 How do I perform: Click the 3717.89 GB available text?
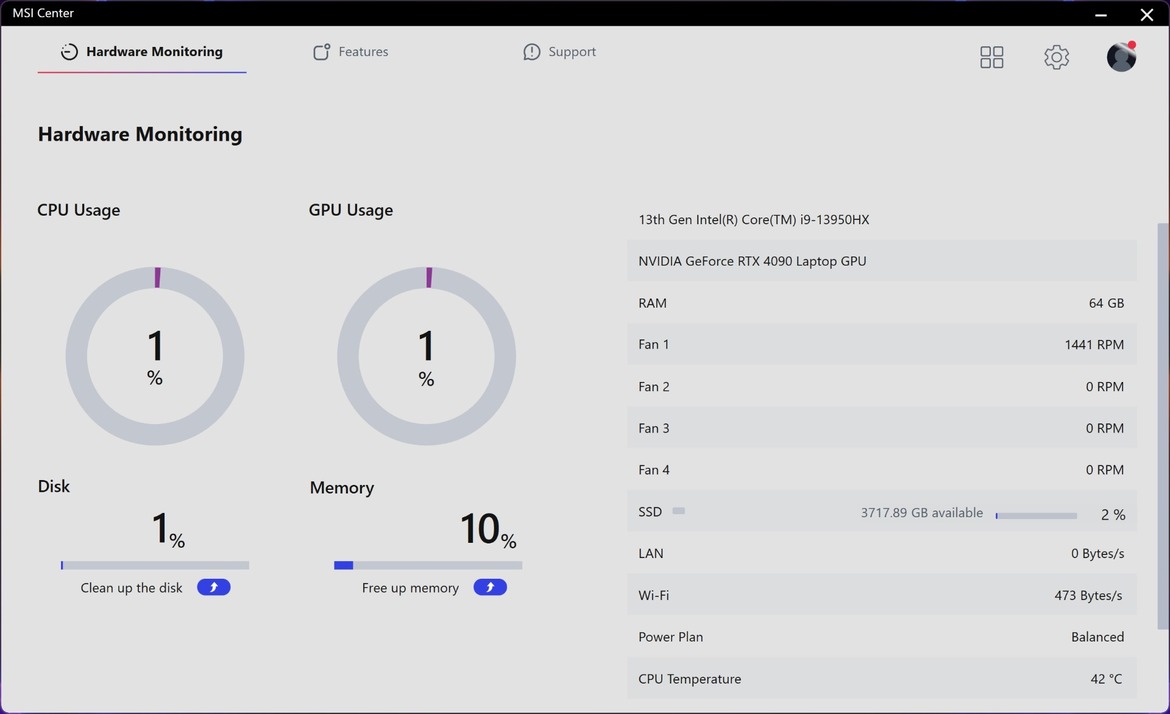tap(922, 513)
